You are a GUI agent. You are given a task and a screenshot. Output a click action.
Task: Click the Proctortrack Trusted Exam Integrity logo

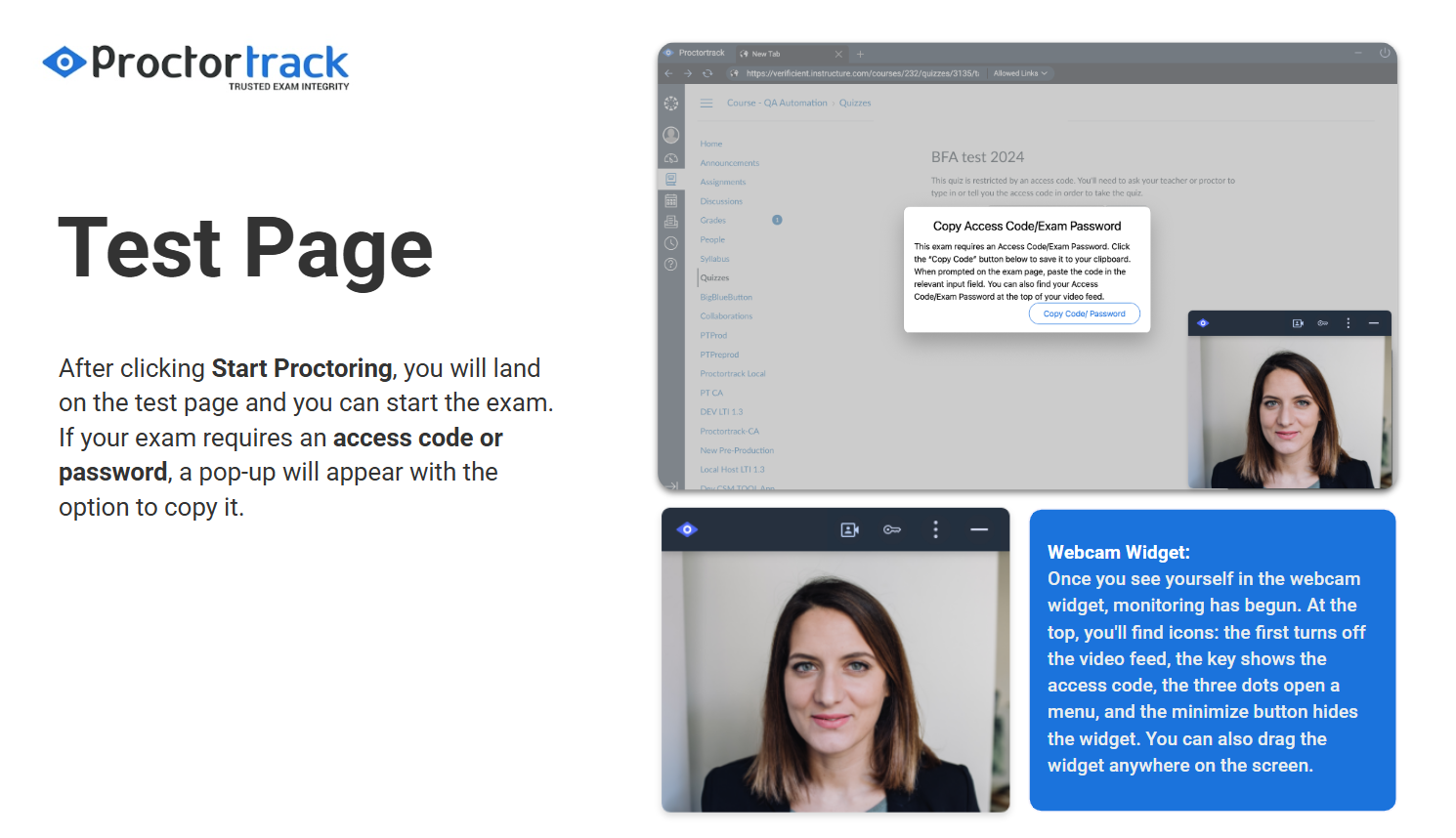195,66
